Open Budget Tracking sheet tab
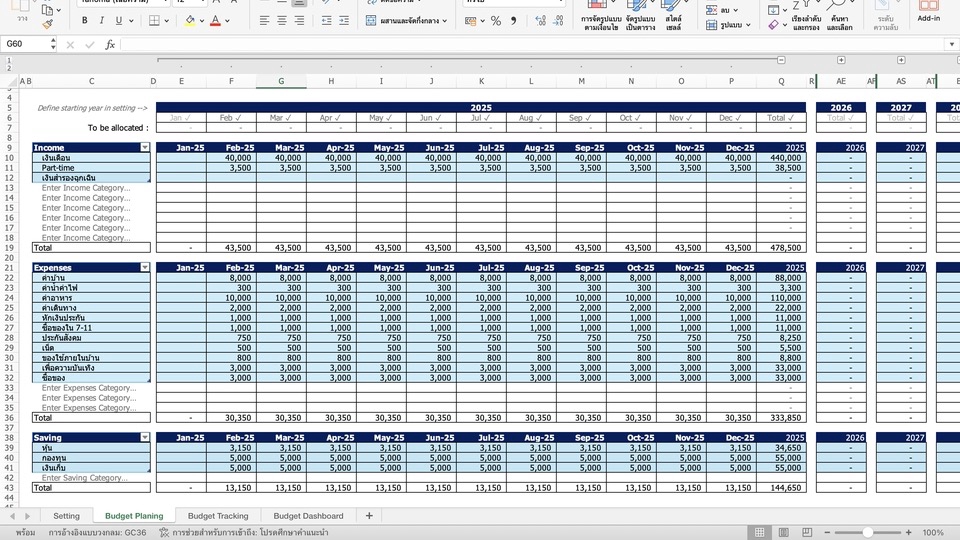Viewport: 960px width, 540px height. coord(218,516)
